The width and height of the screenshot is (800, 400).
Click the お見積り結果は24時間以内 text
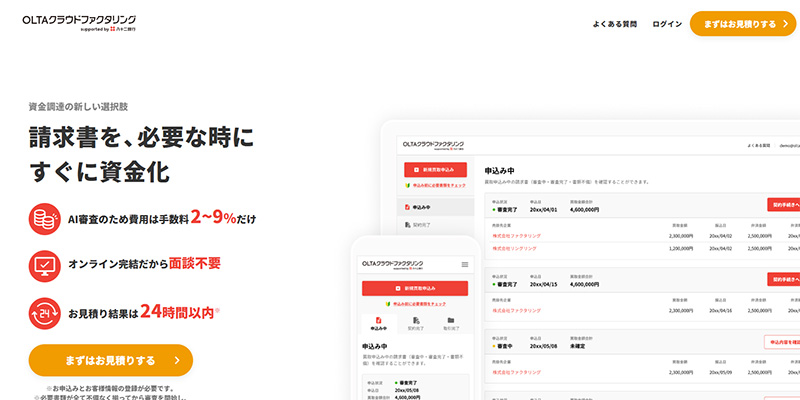point(141,311)
